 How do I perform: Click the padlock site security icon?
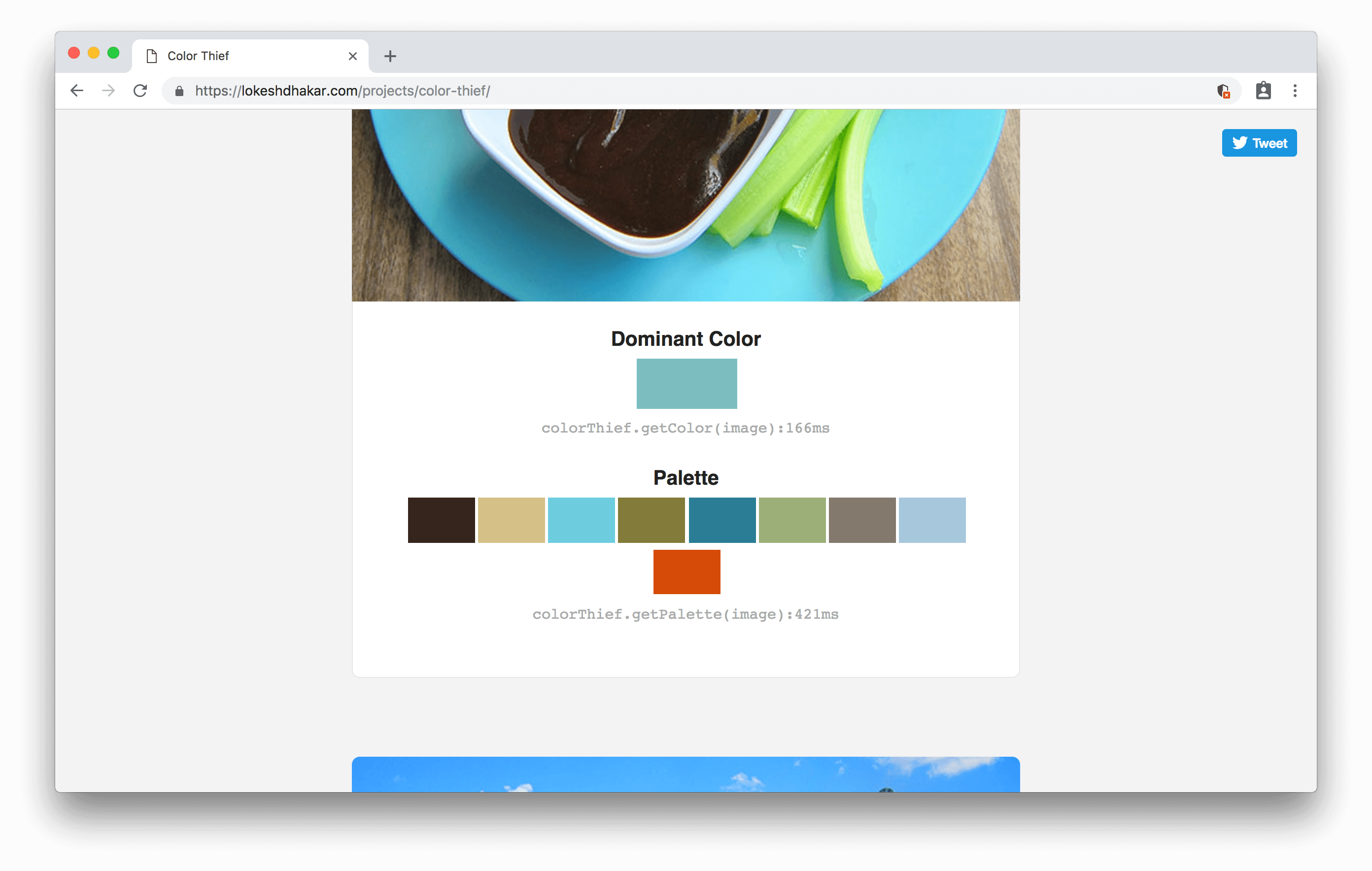coord(179,91)
